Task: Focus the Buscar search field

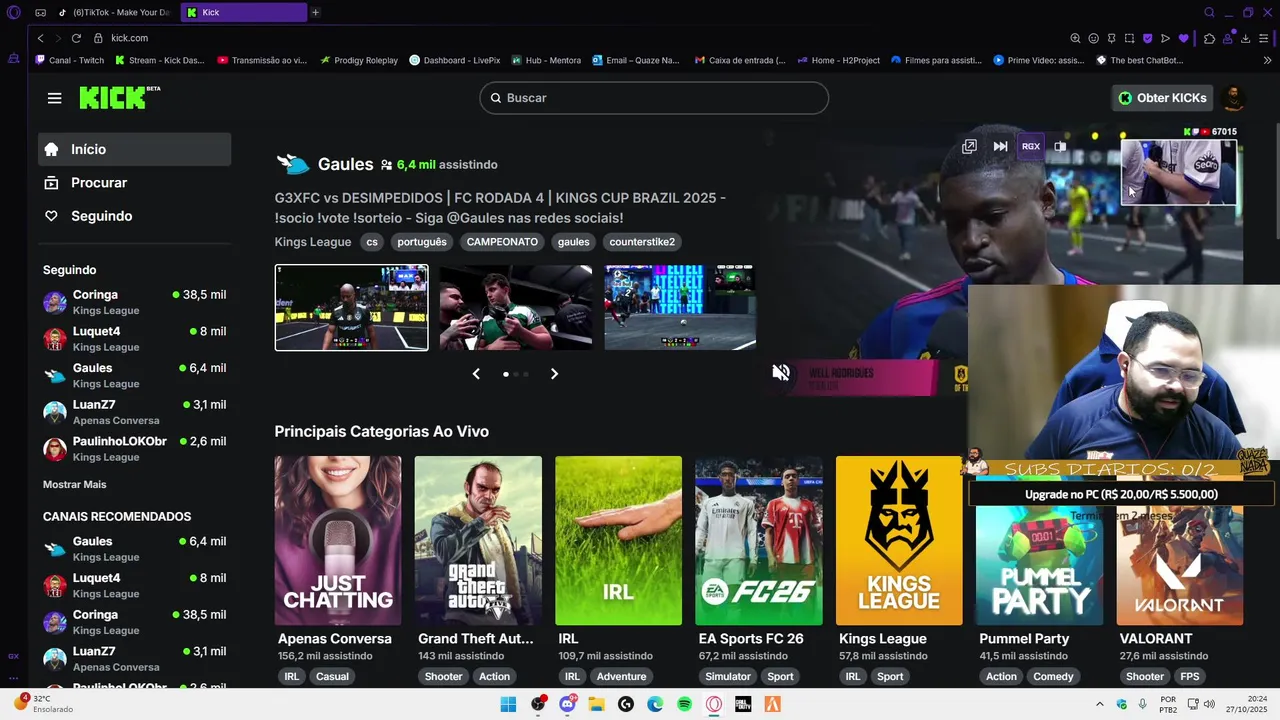Action: pos(654,98)
